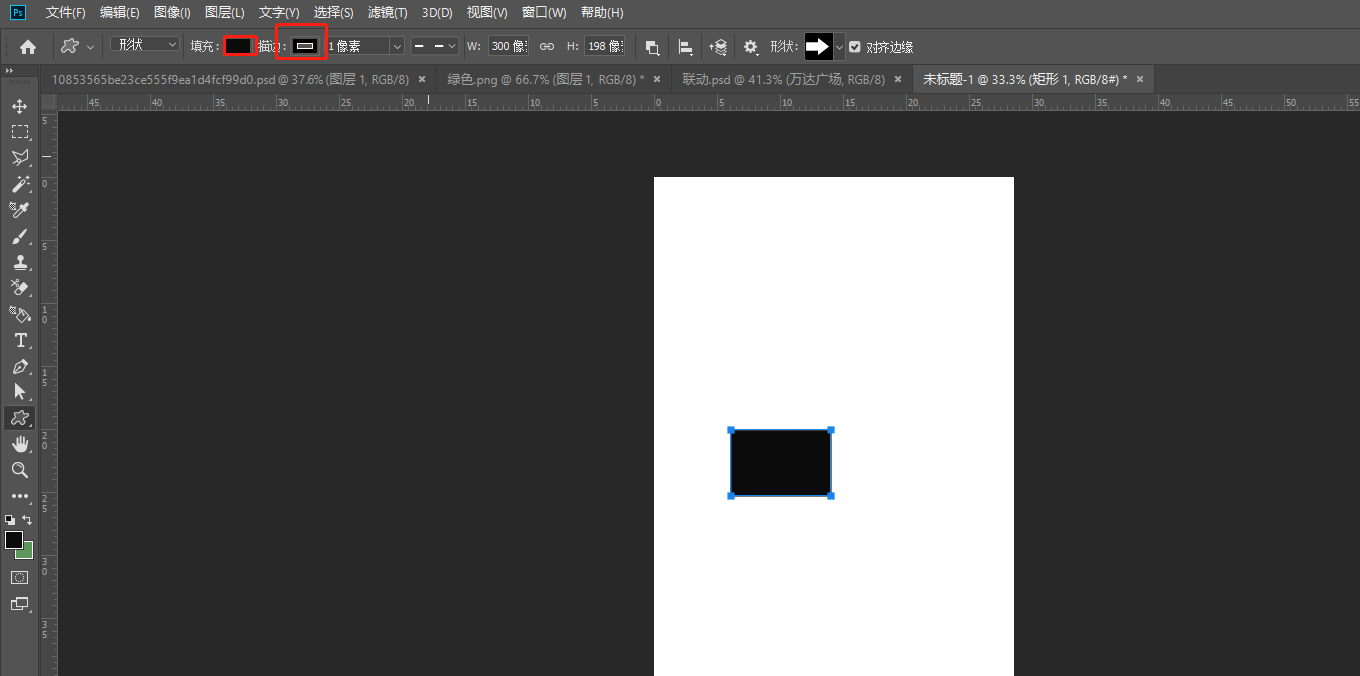Open the shape tool mode dropdown
This screenshot has width=1360, height=676.
point(145,45)
